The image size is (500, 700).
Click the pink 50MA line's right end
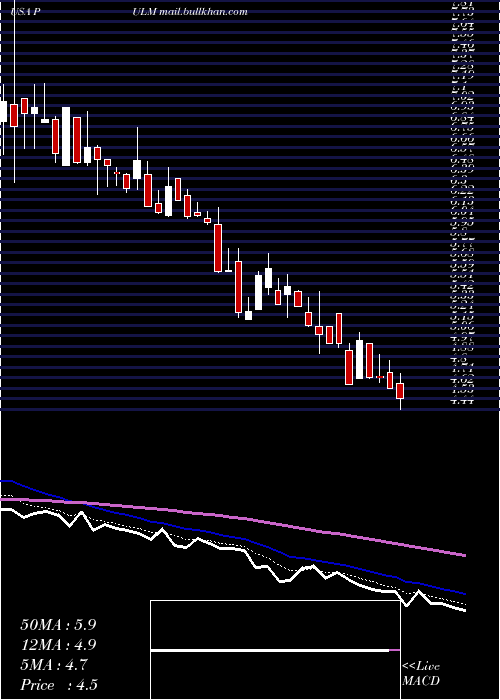(464, 555)
